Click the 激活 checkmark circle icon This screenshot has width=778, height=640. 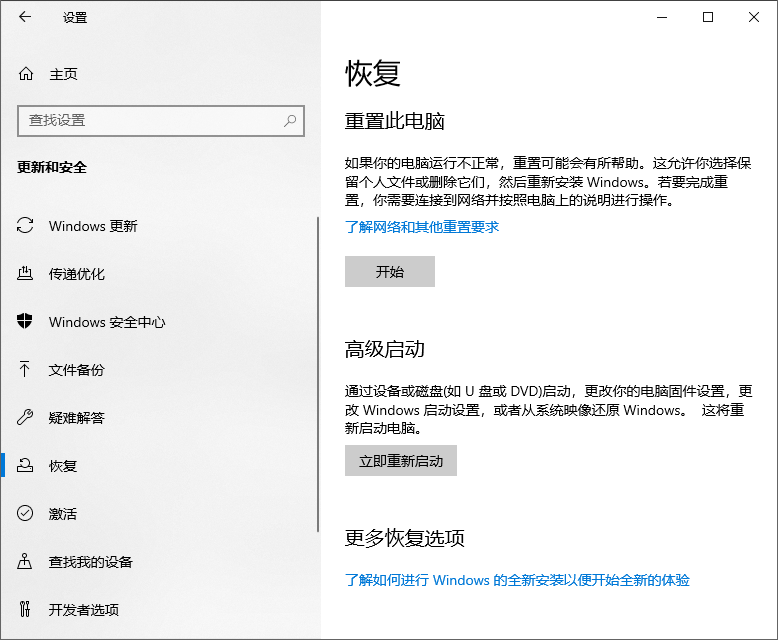25,513
